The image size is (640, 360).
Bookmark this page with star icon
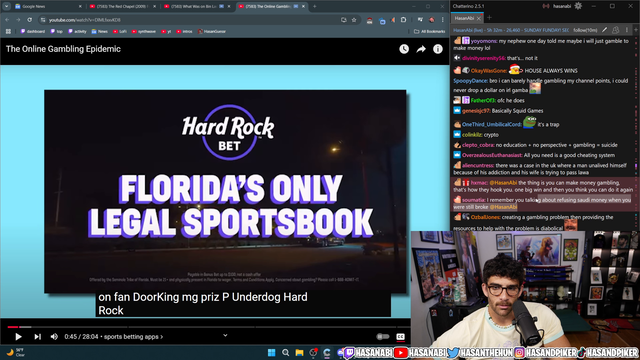[354, 20]
